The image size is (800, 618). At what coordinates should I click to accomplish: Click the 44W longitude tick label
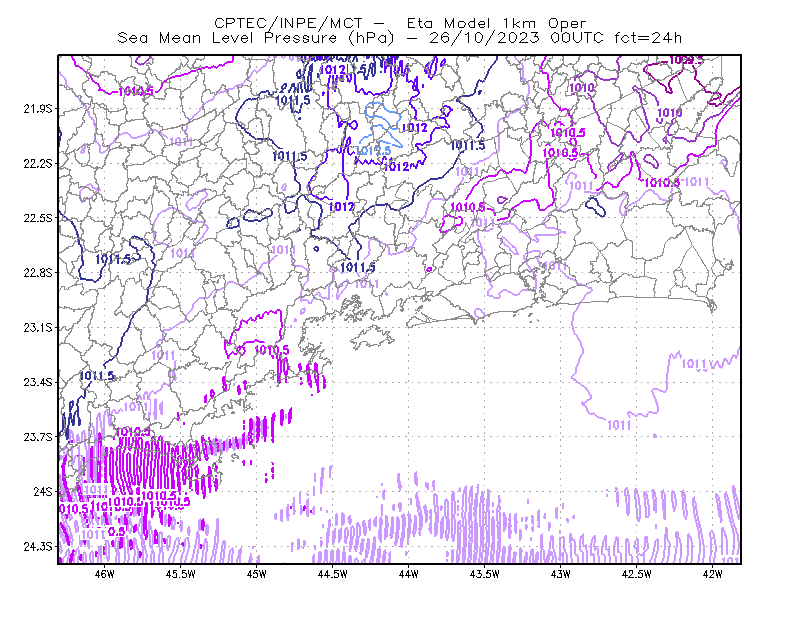409,574
